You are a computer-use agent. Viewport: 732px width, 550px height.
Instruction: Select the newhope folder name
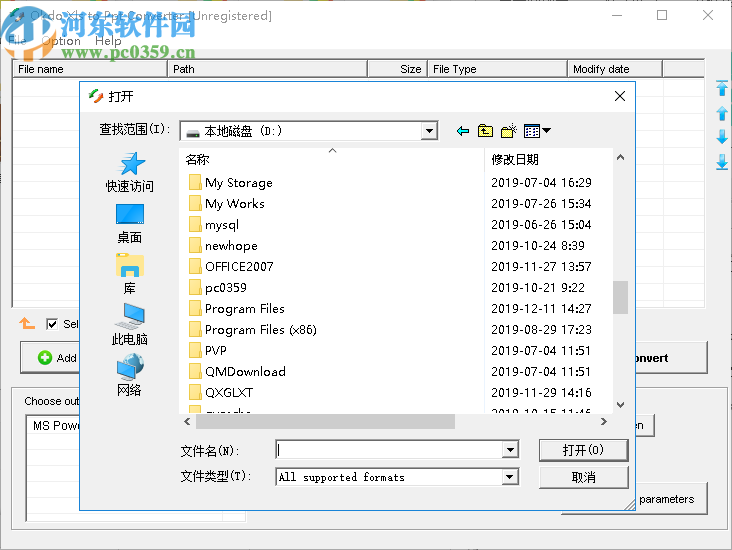tap(232, 246)
